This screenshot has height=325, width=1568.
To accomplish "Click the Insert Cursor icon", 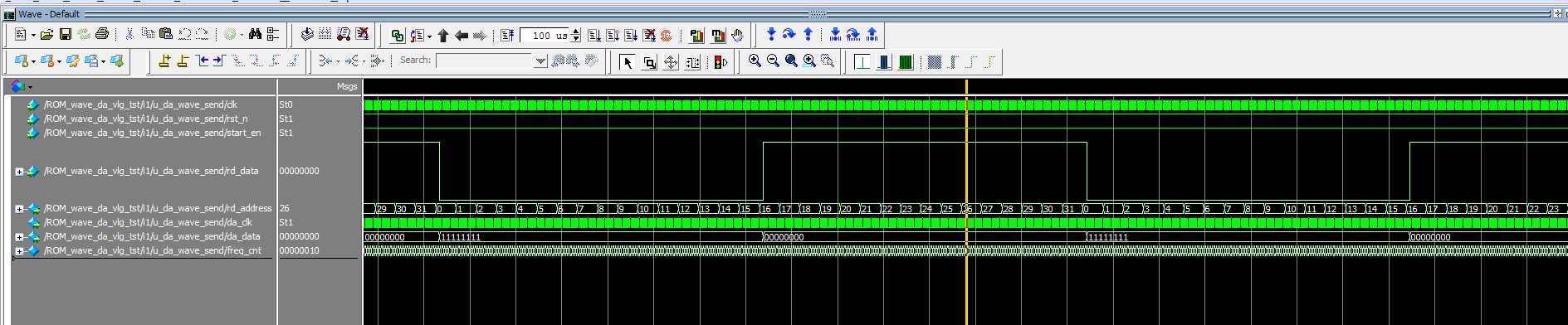I will click(164, 61).
